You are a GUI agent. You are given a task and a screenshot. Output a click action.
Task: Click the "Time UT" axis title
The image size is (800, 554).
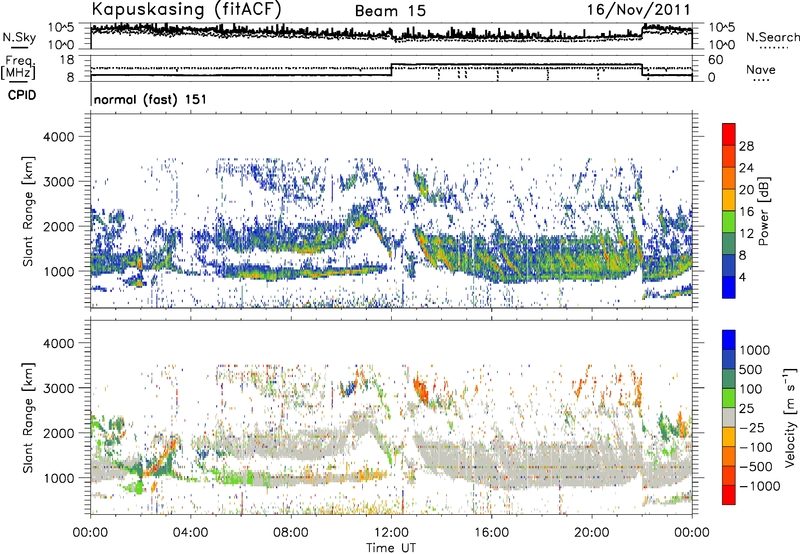point(391,548)
